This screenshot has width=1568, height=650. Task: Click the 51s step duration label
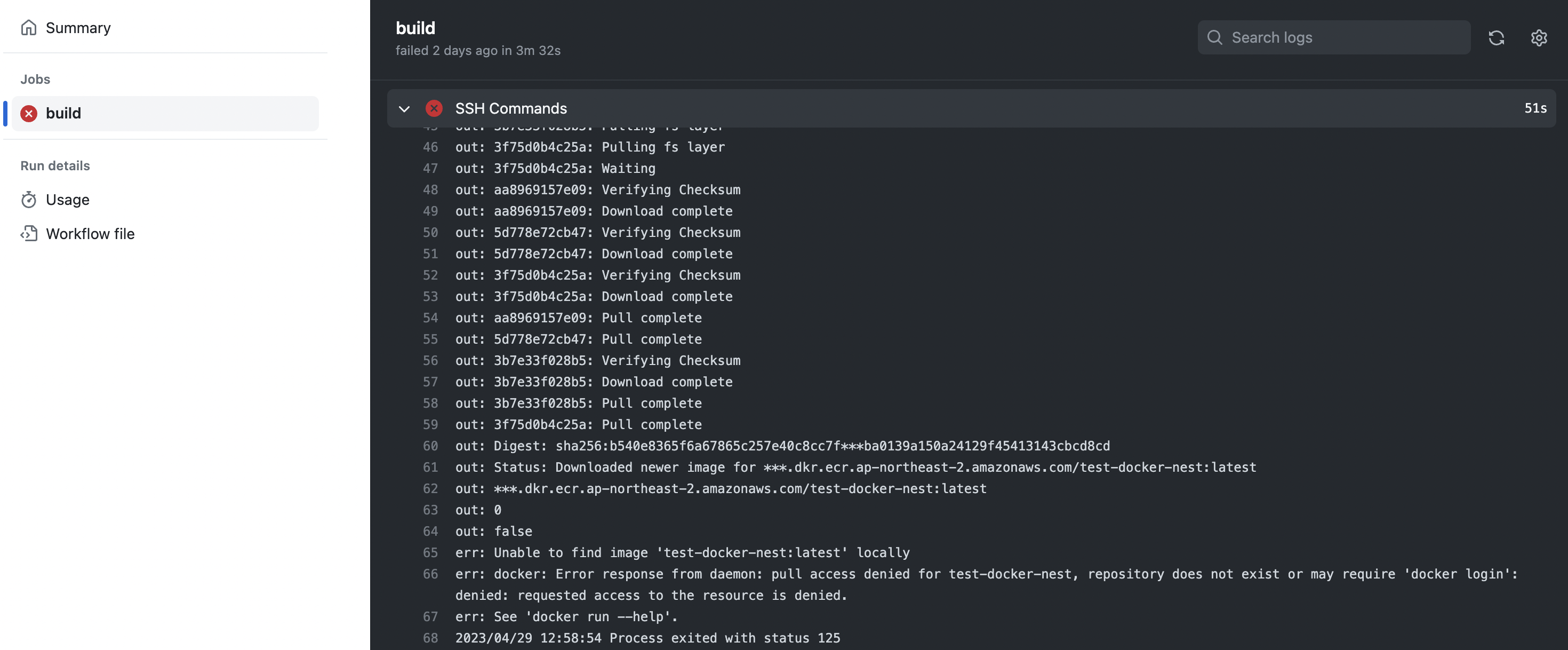tap(1534, 108)
